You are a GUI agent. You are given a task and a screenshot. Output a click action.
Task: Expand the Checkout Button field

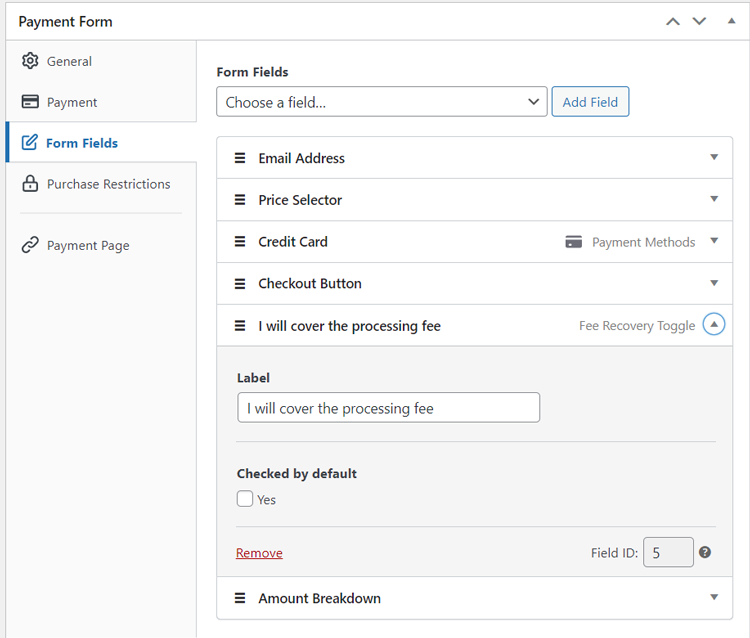pos(714,283)
